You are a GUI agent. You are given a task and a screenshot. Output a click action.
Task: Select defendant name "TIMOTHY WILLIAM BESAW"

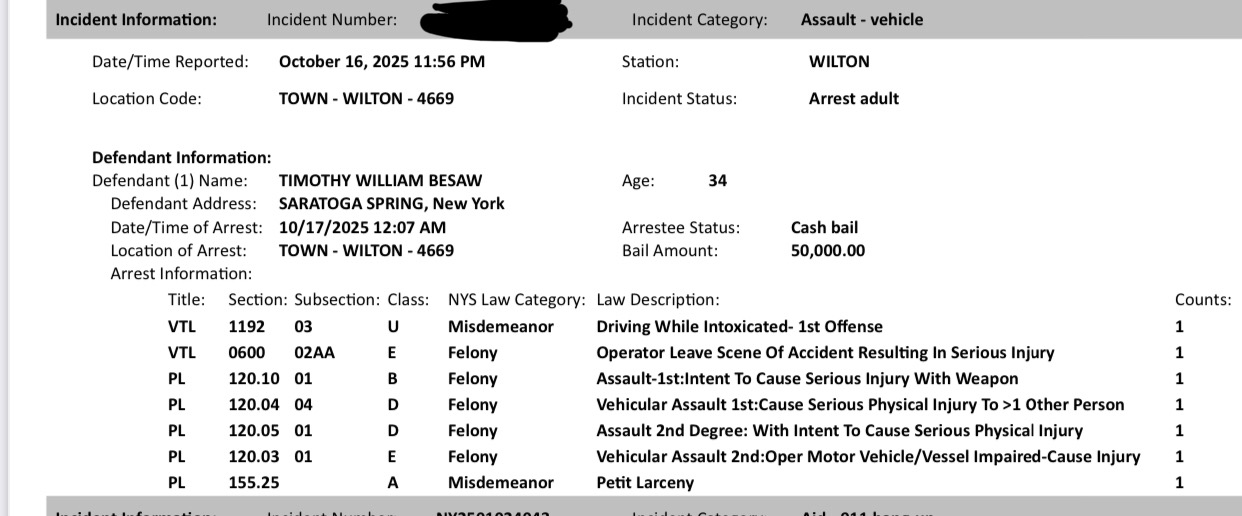click(380, 180)
